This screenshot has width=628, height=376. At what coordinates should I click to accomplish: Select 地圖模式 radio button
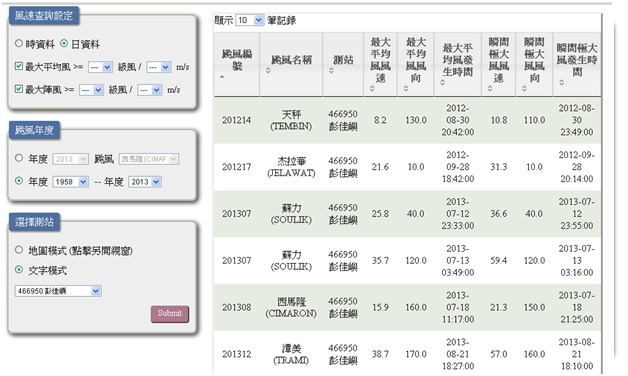click(x=19, y=250)
